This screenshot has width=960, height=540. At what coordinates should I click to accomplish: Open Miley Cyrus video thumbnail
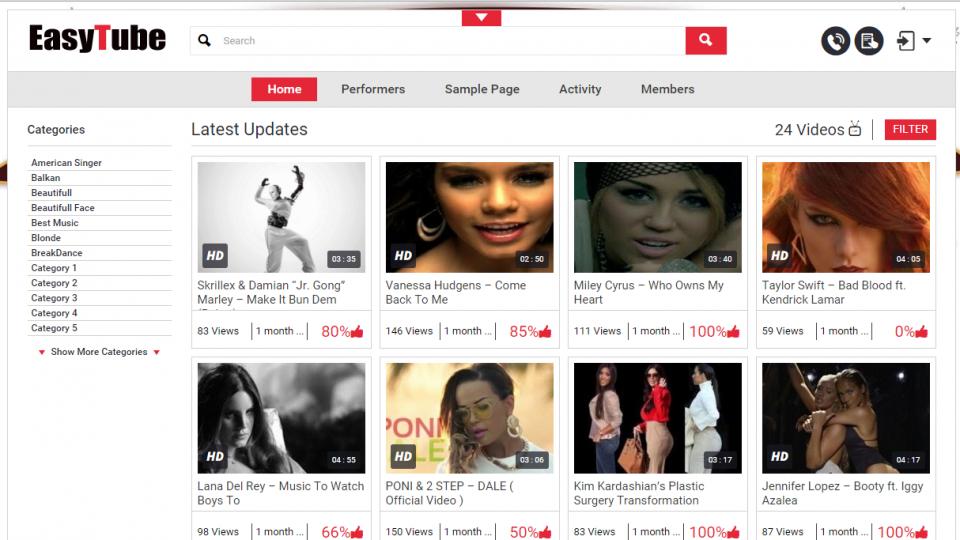click(658, 217)
